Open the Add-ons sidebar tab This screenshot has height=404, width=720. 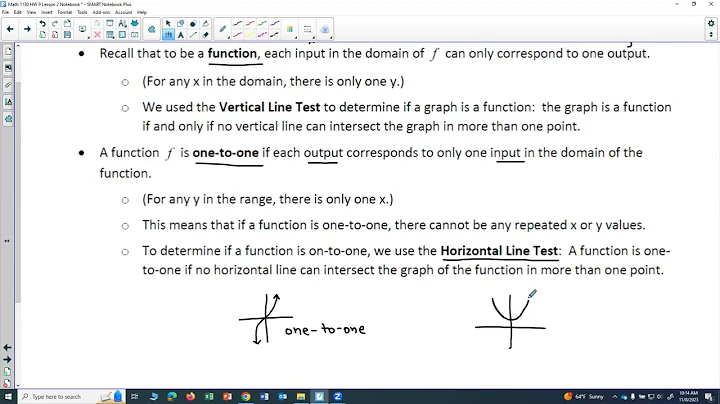8,119
